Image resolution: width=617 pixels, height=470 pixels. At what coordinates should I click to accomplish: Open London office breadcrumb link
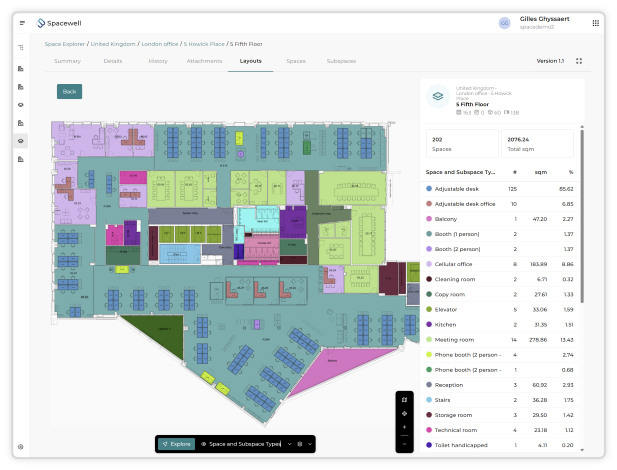[160, 44]
